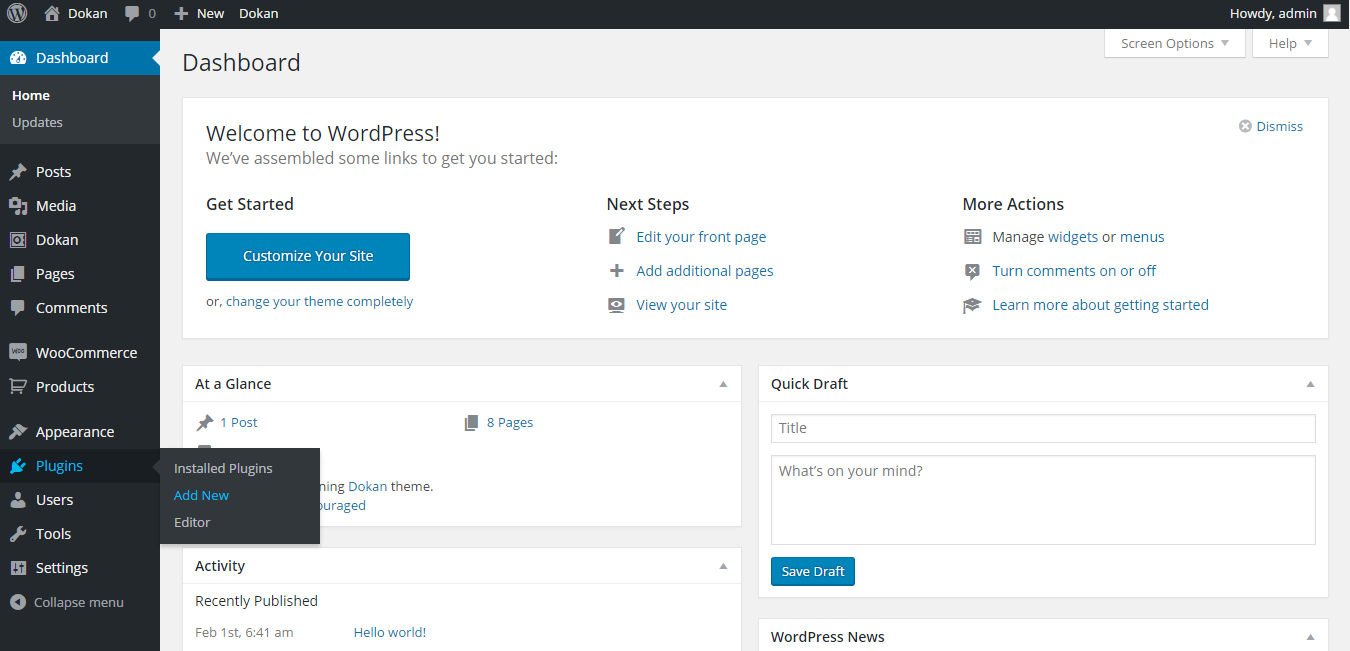Open Installed Plugins from the Plugins flyout
This screenshot has height=651, width=1350.
(x=223, y=468)
